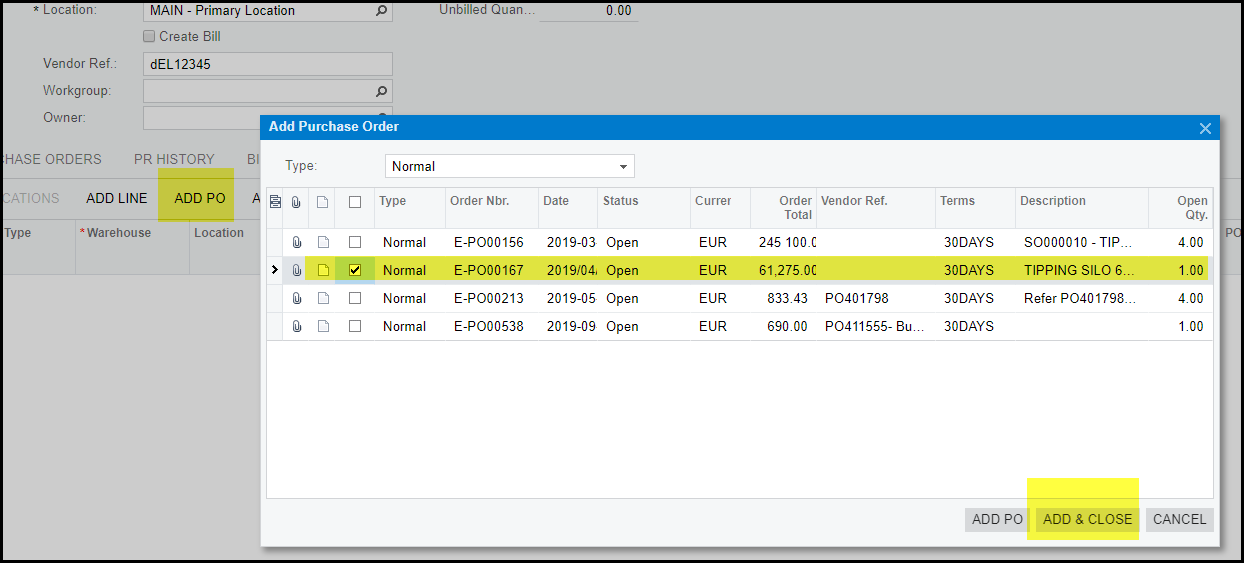Sort by Order Nbr. column header
1244x563 pixels.
click(x=480, y=201)
